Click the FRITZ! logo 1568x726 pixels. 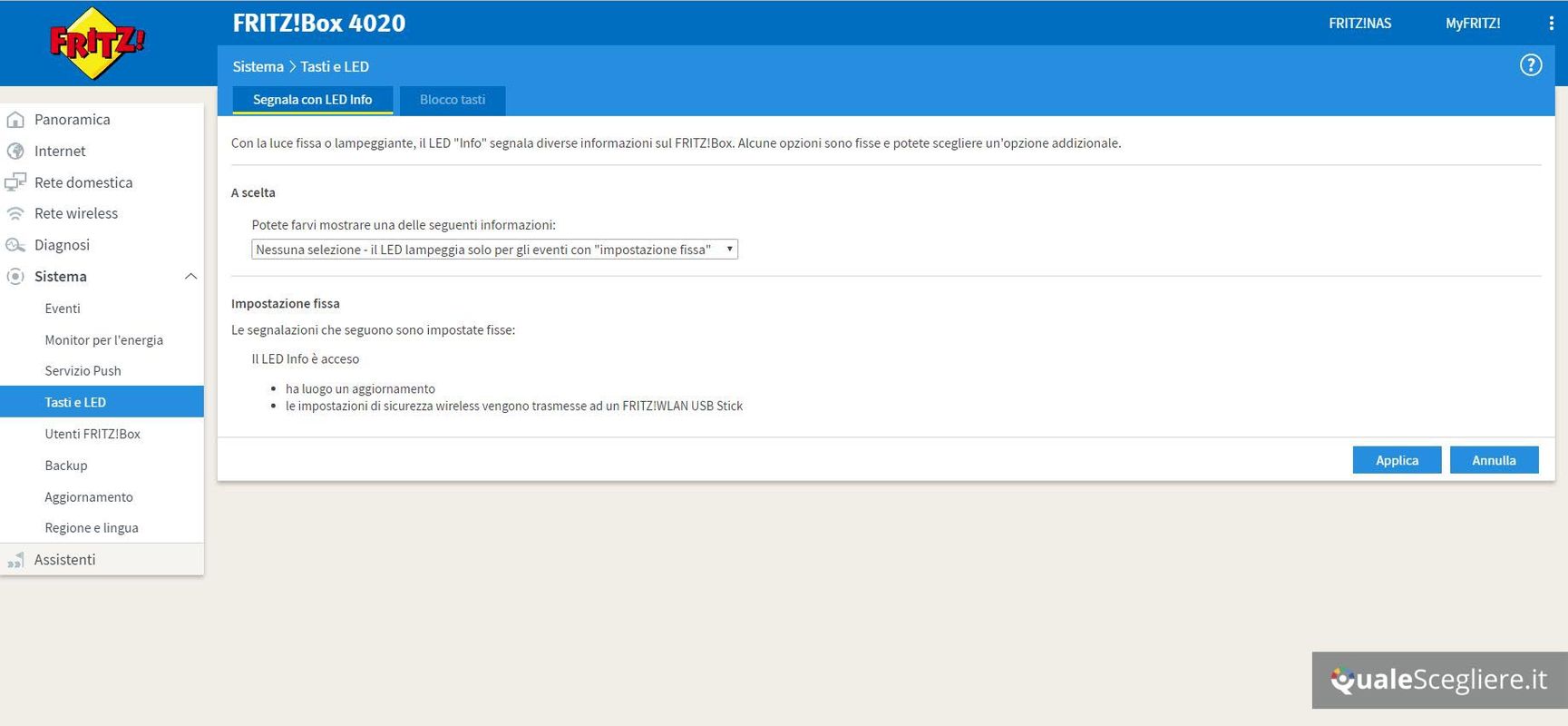pyautogui.click(x=96, y=43)
